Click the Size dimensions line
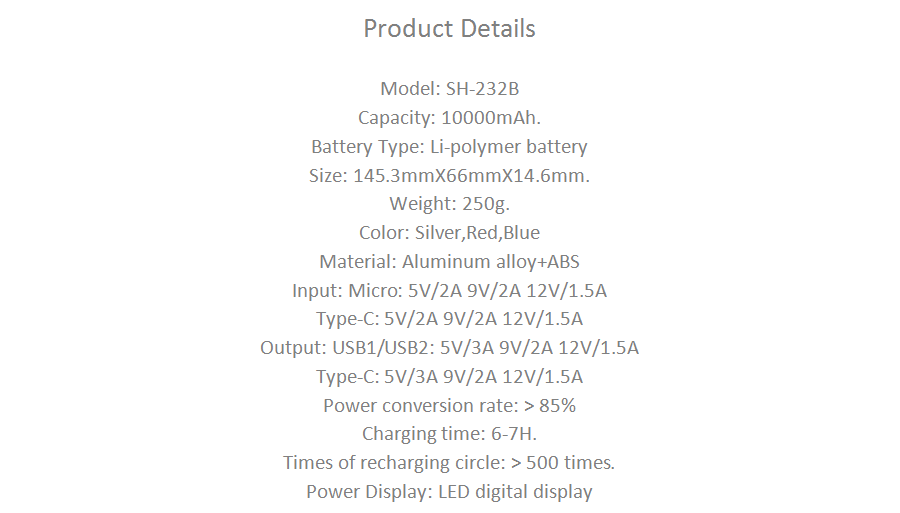 [449, 176]
